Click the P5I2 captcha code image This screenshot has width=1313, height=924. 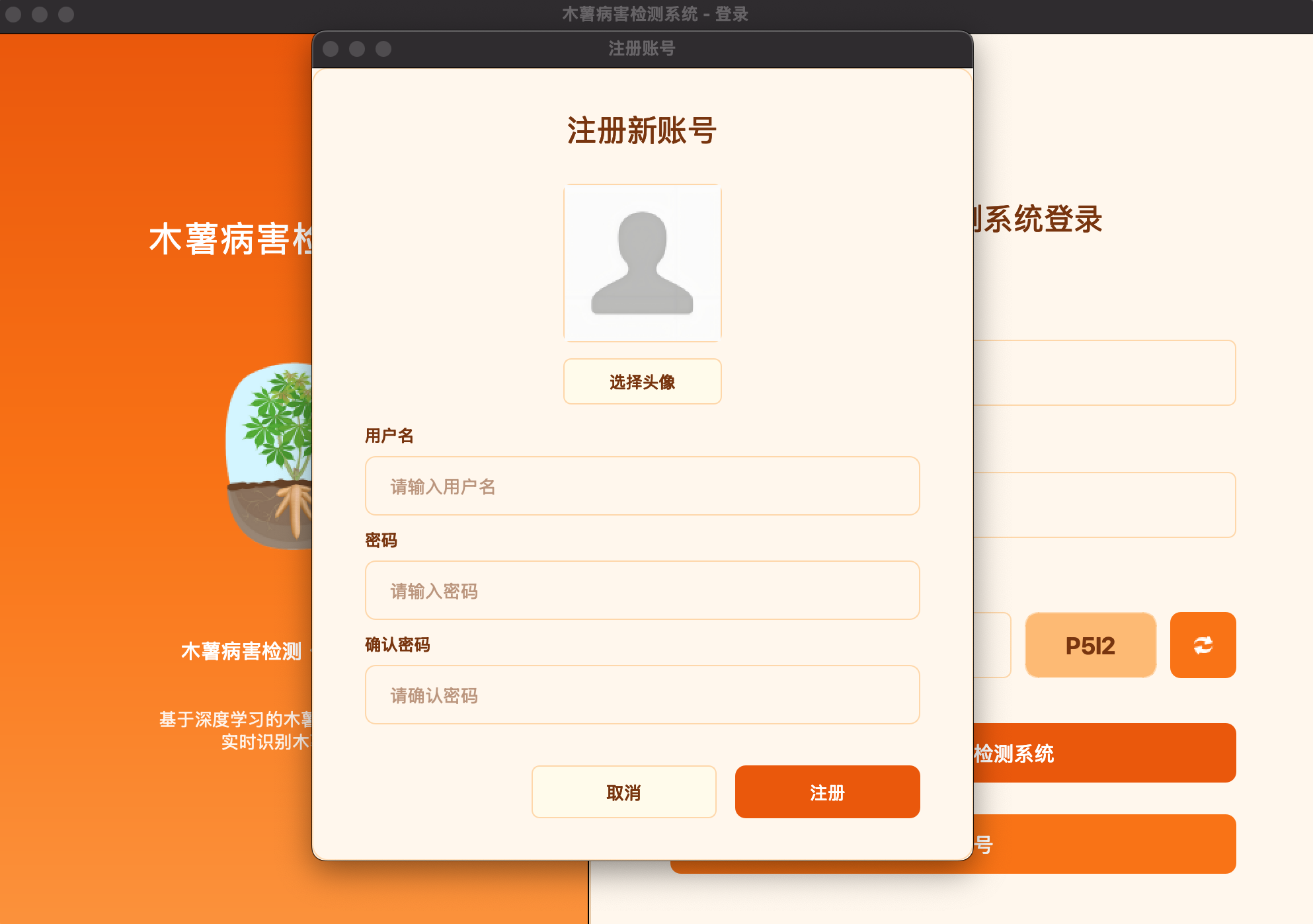(1090, 645)
